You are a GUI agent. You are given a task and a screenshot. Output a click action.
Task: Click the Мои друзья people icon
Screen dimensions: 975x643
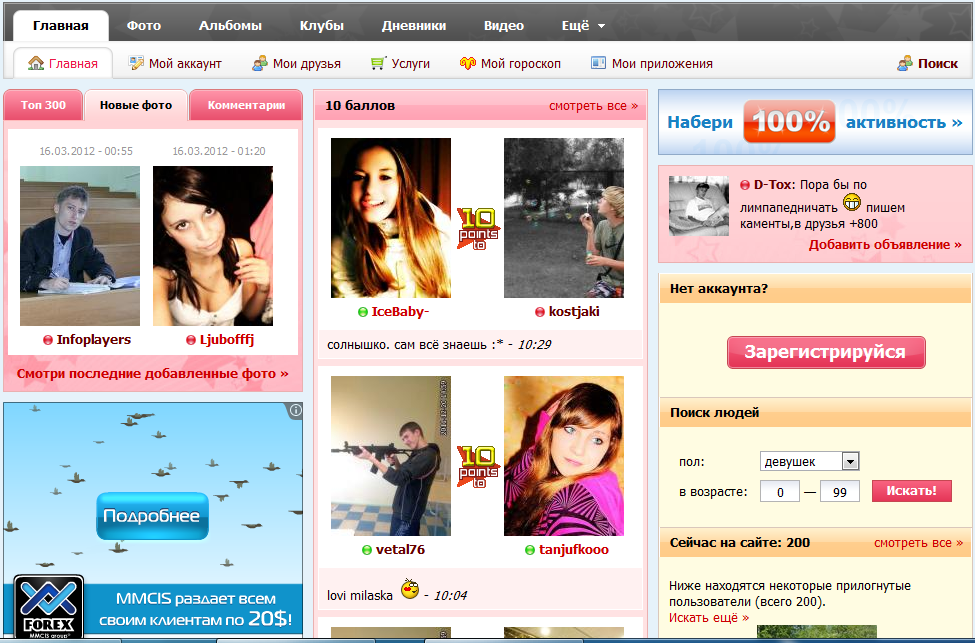260,63
